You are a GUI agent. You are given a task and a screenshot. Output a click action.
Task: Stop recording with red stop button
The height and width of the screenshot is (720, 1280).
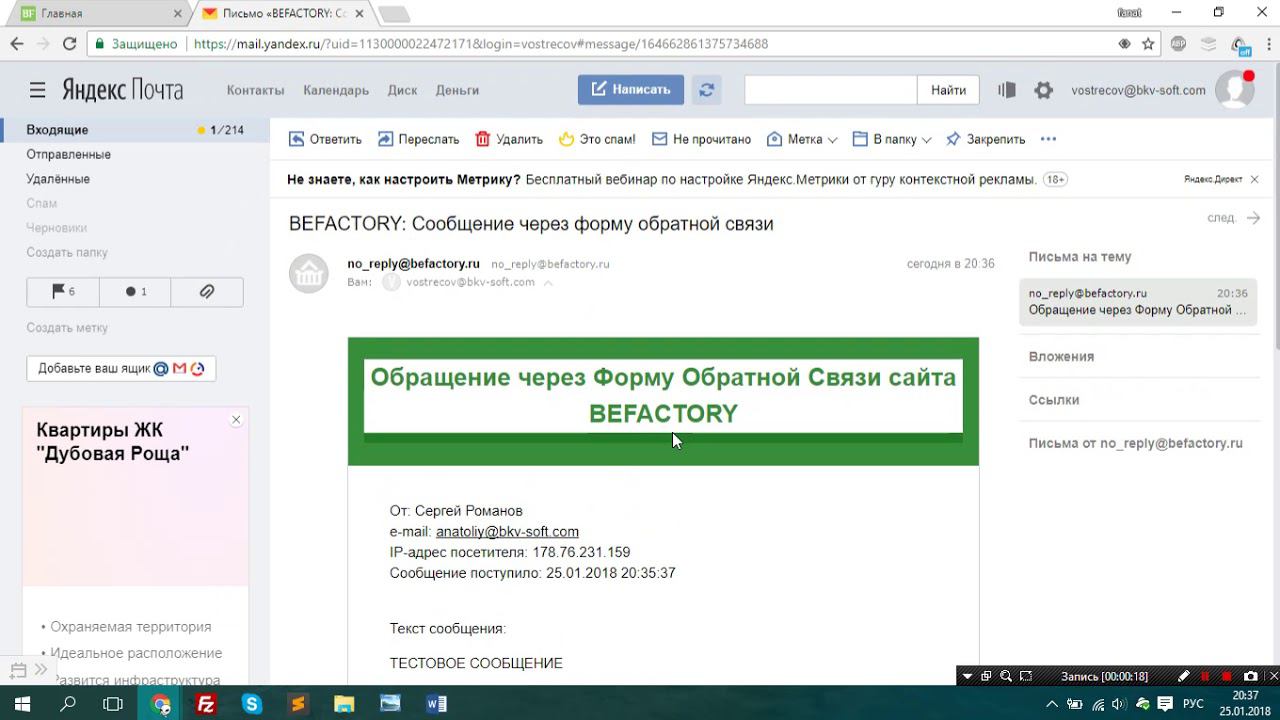(x=1227, y=676)
